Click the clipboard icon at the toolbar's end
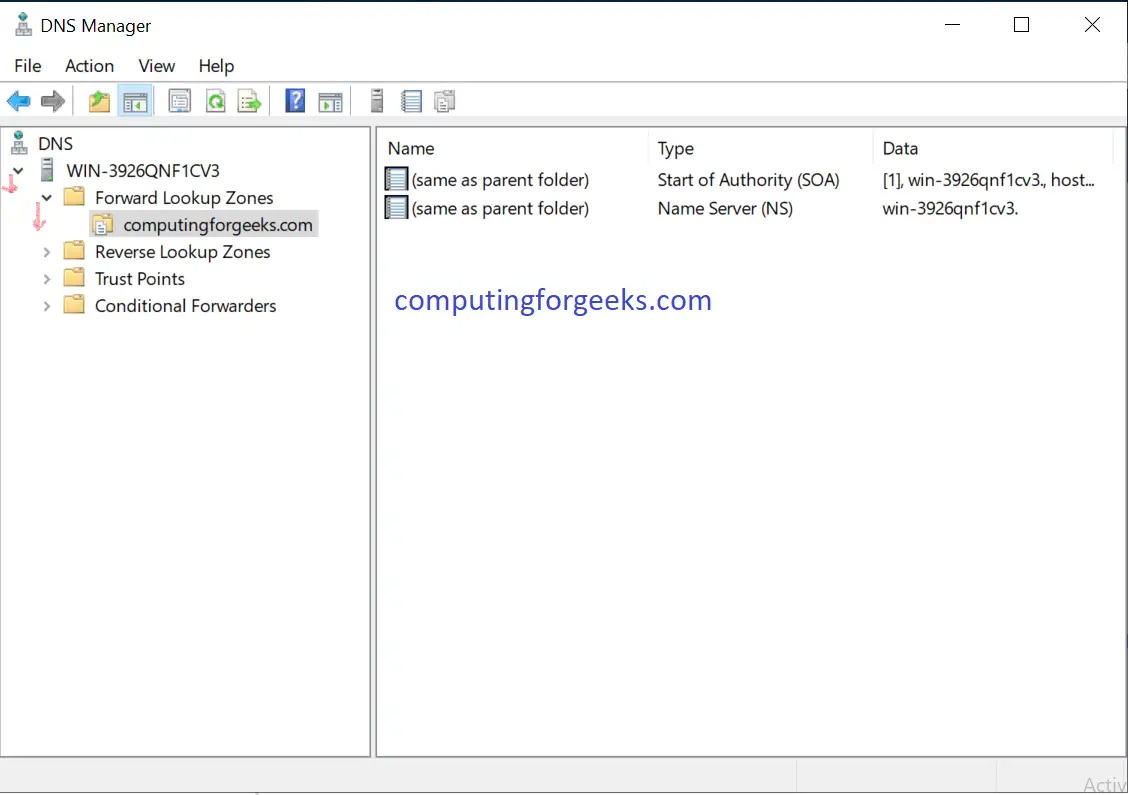The width and height of the screenshot is (1128, 795). pyautogui.click(x=444, y=100)
